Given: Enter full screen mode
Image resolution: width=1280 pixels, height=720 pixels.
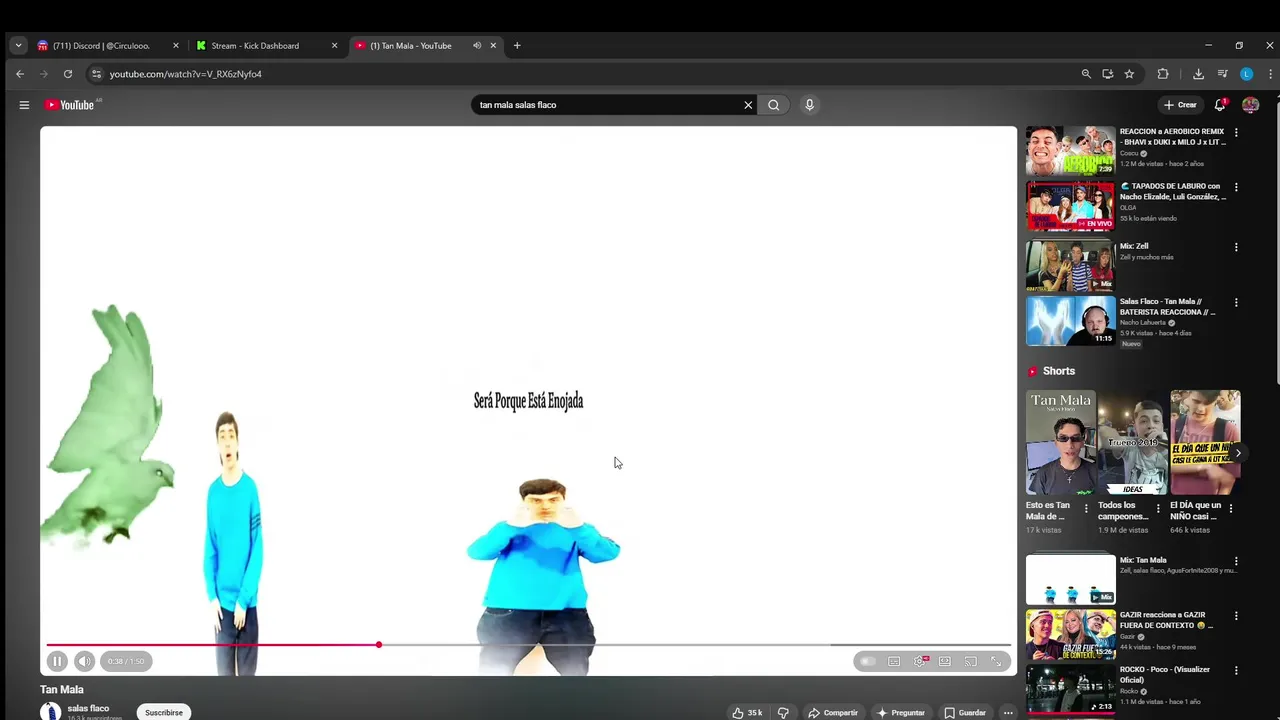Looking at the screenshot, I should coord(996,661).
